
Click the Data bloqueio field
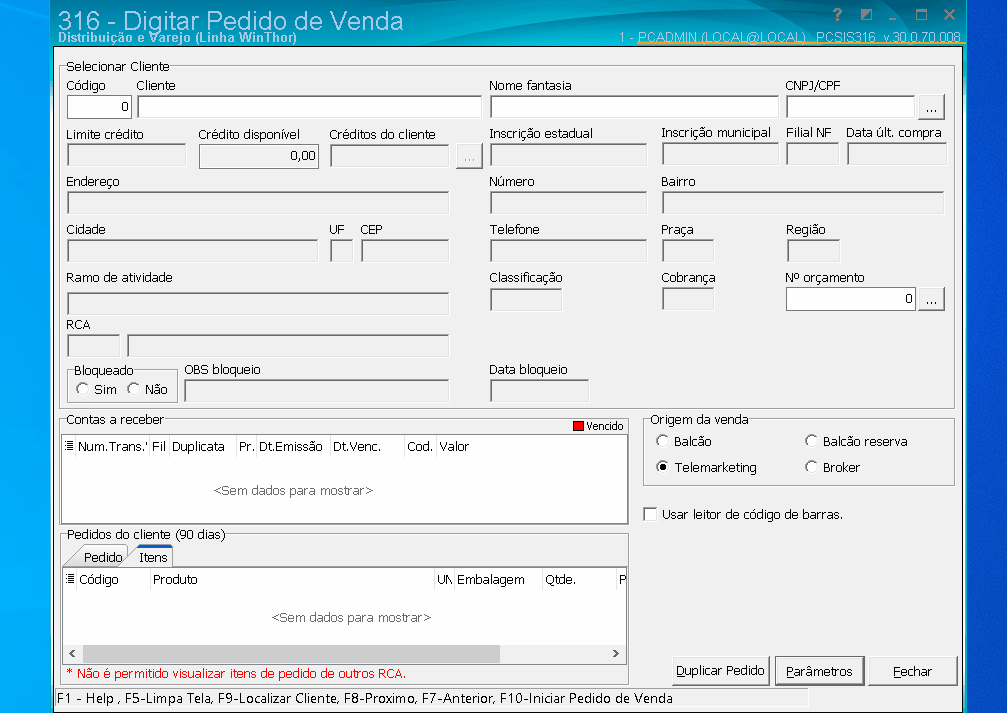click(x=539, y=391)
